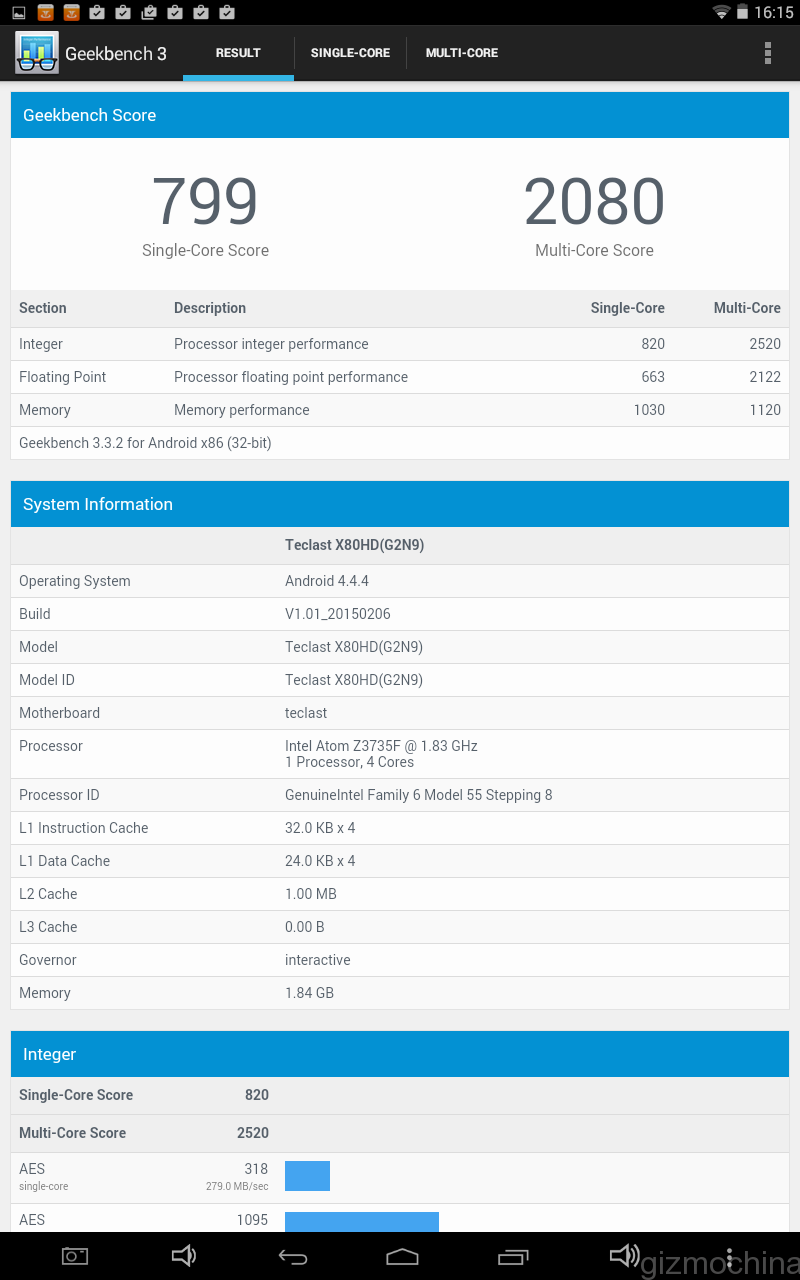
Task: Select the Processor row in System Information
Action: (400, 754)
